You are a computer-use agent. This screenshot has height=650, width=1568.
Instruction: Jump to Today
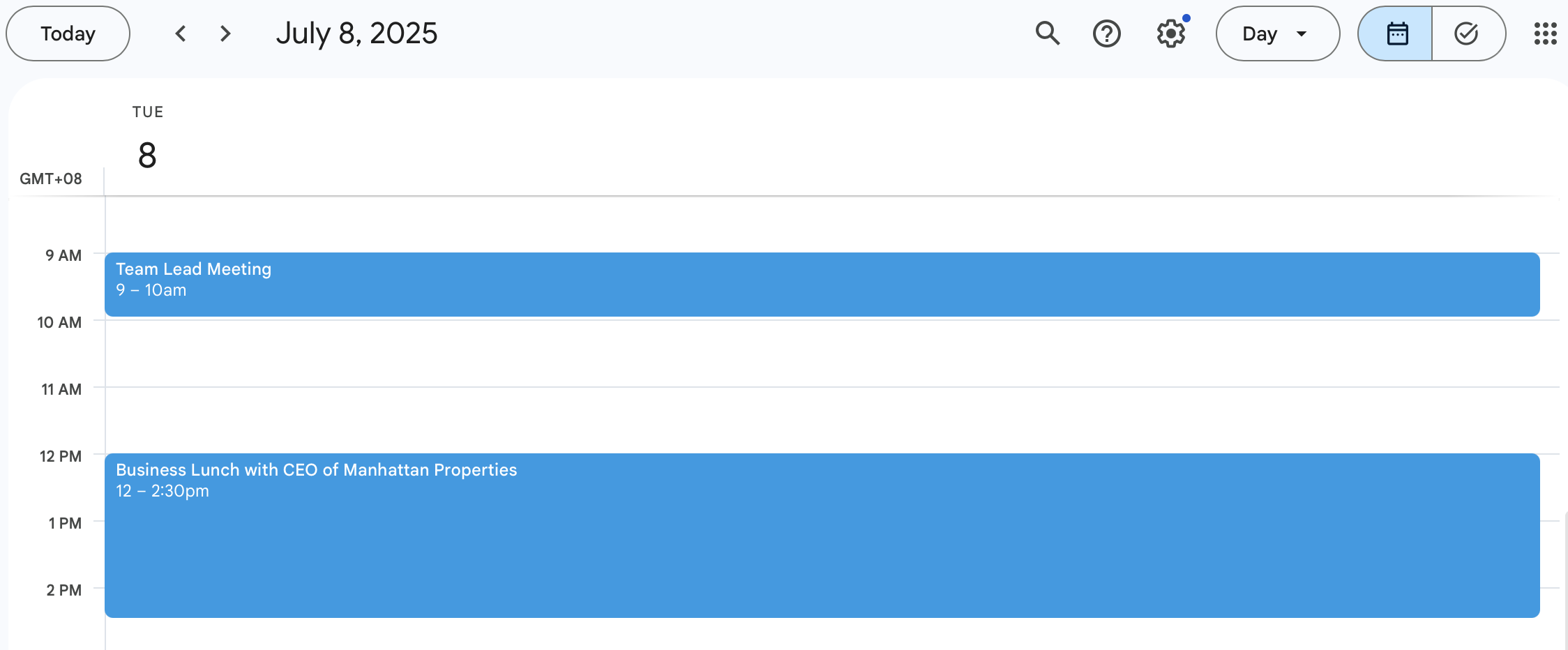tap(68, 33)
